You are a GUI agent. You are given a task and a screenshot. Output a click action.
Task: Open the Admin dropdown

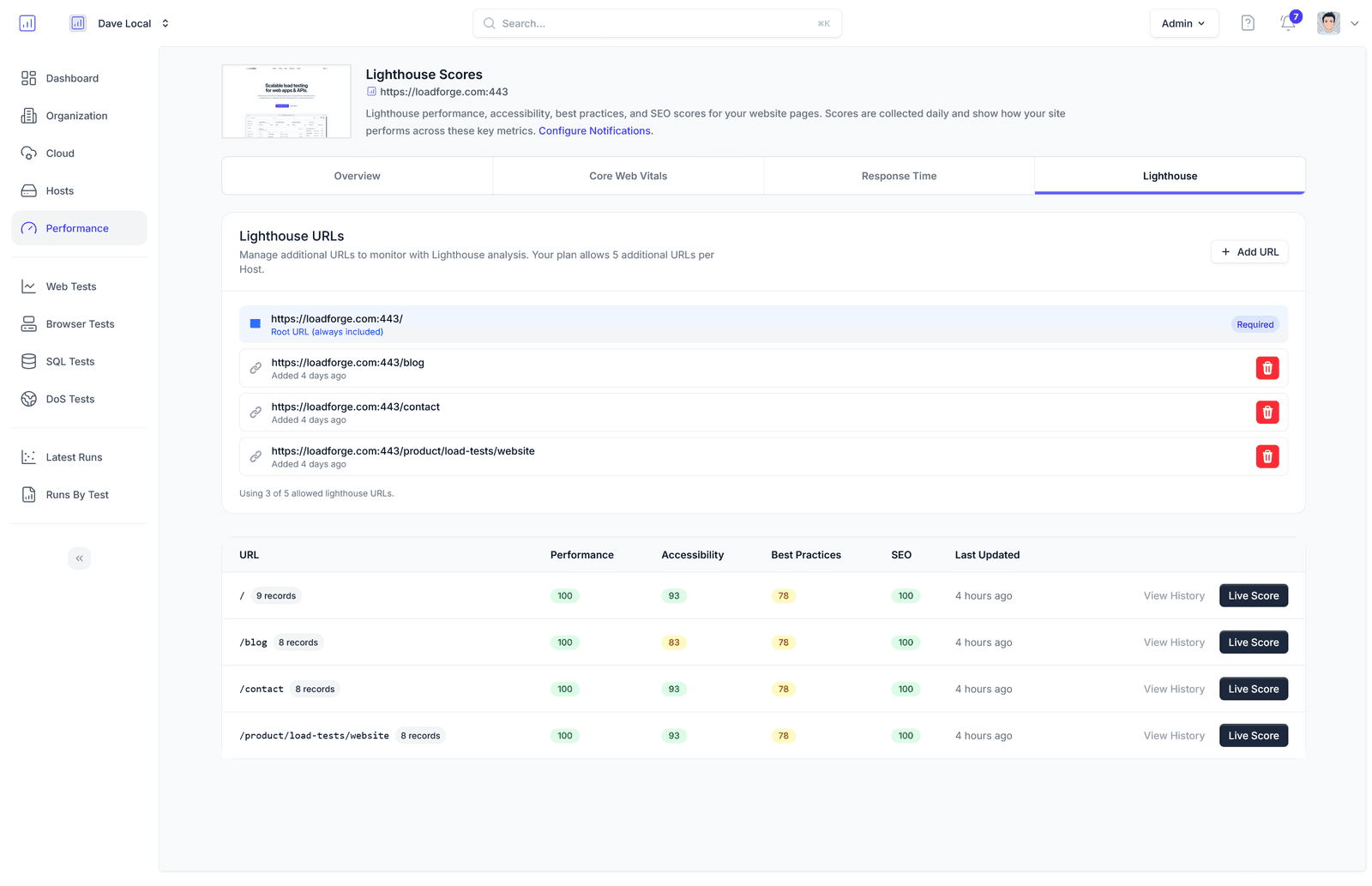pos(1183,23)
